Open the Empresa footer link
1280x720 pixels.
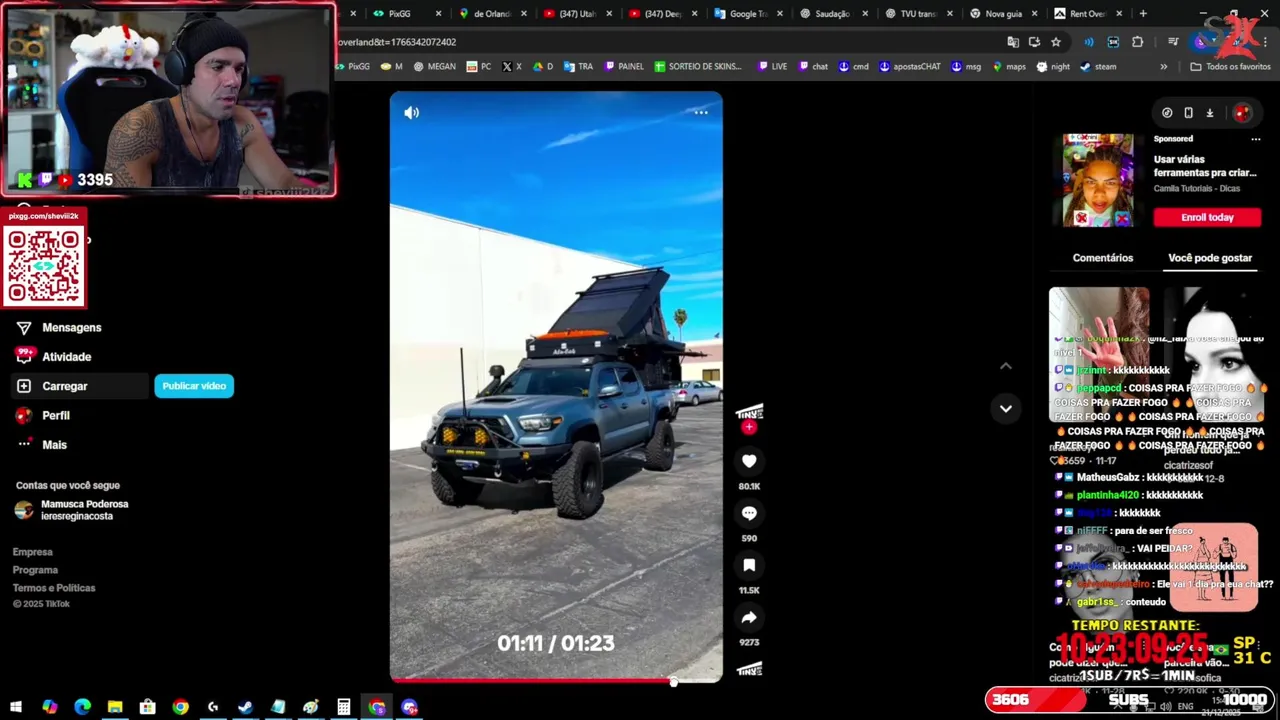[x=32, y=552]
